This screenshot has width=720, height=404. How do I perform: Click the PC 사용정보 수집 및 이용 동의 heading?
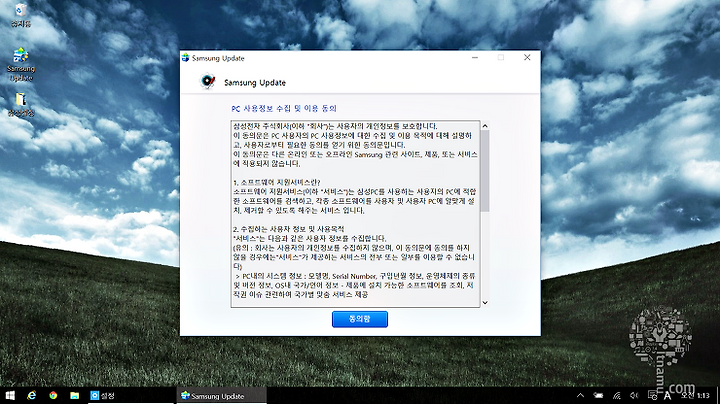(x=284, y=108)
